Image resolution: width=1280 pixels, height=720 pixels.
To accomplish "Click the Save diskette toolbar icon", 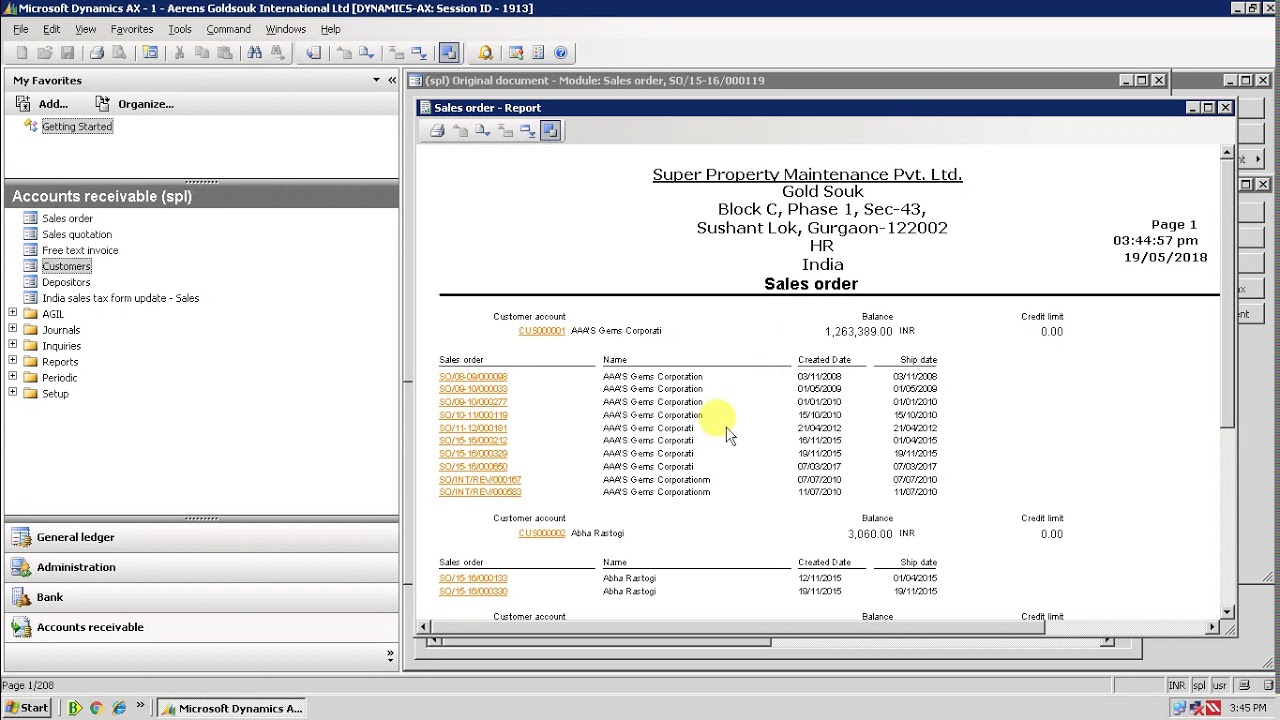I will pos(68,53).
